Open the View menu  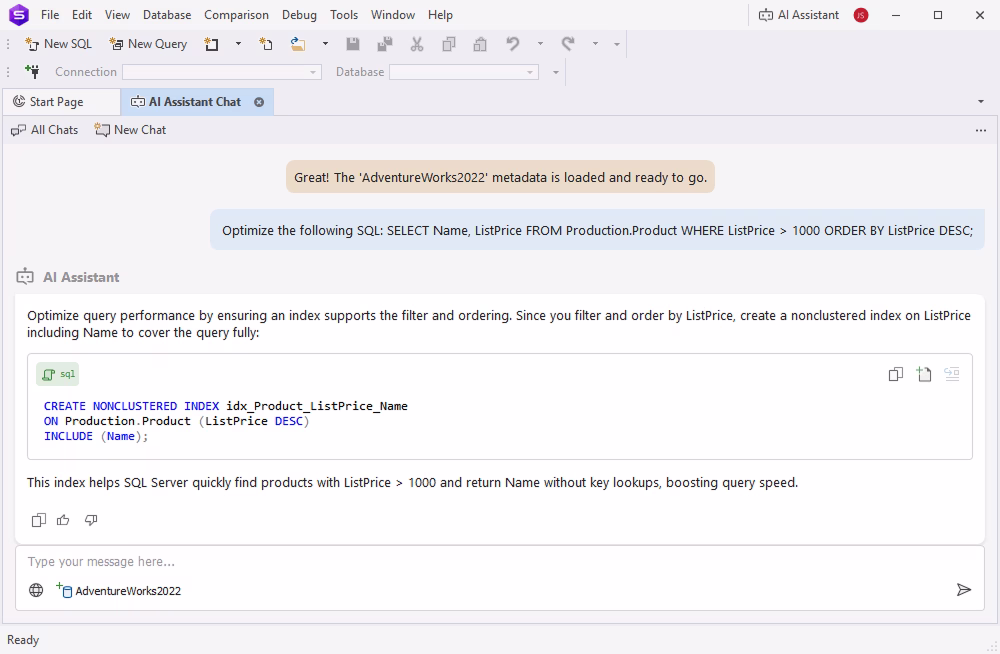pos(117,15)
